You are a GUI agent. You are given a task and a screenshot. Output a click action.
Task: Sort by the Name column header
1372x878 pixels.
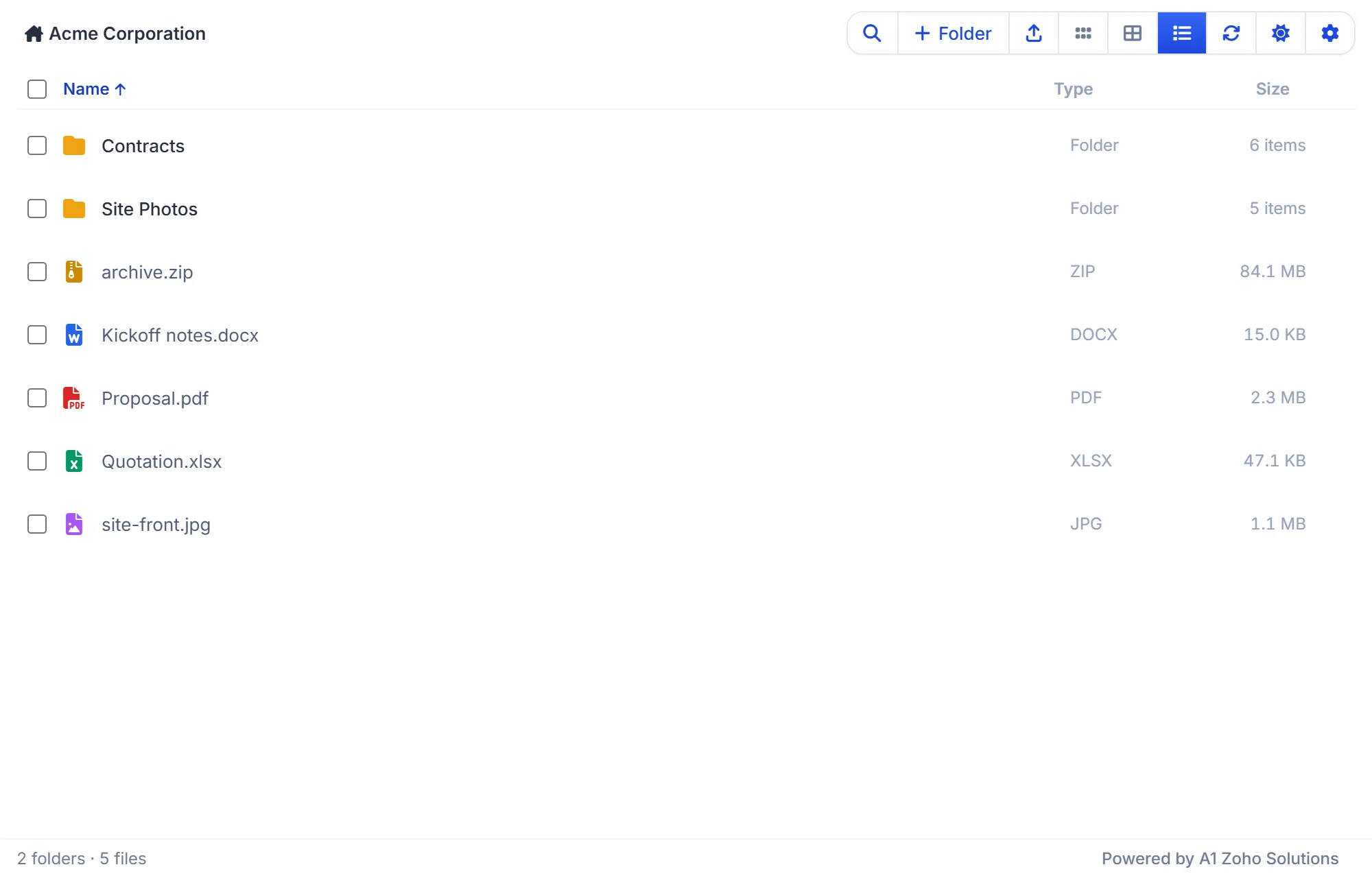click(86, 89)
